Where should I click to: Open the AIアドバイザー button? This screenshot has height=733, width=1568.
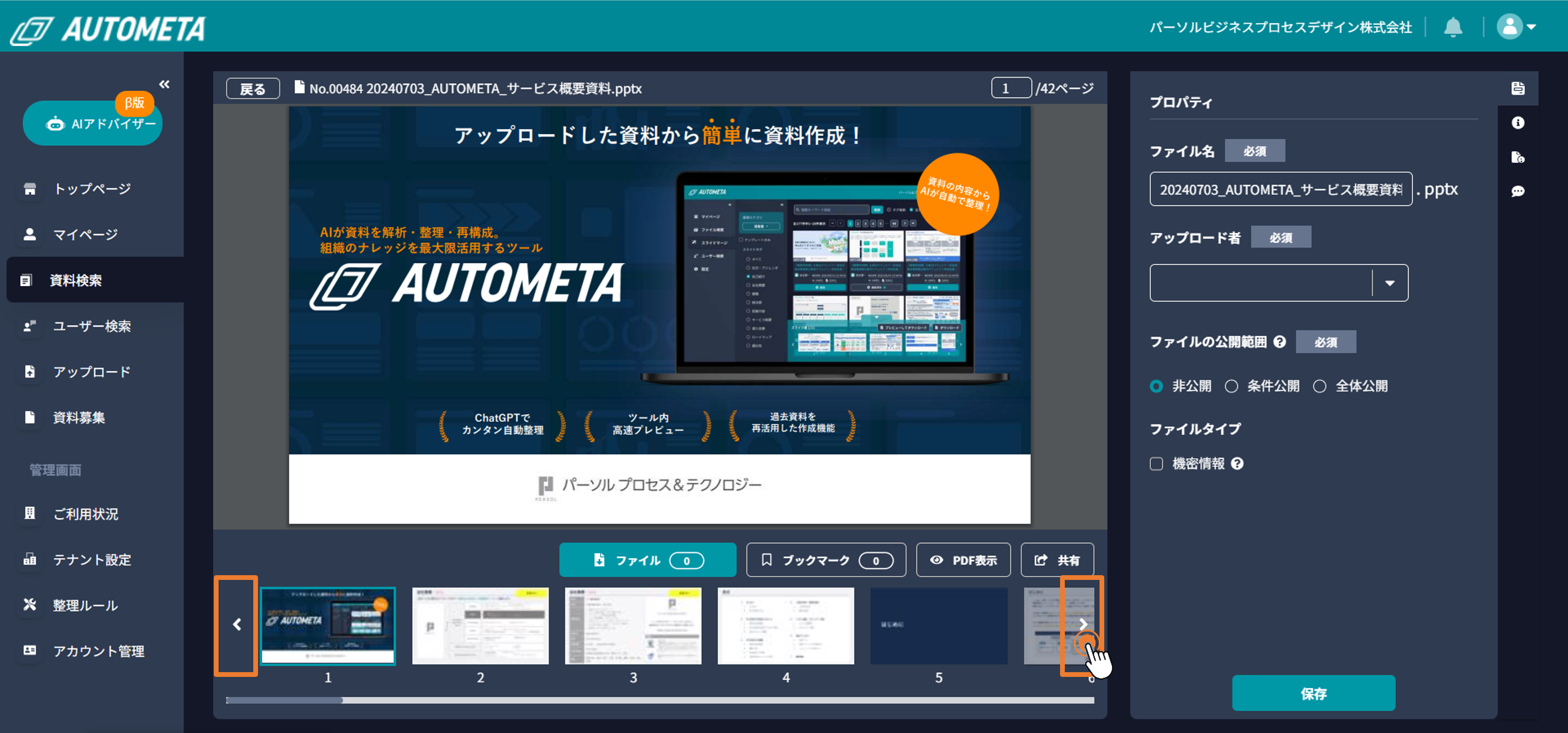point(93,123)
